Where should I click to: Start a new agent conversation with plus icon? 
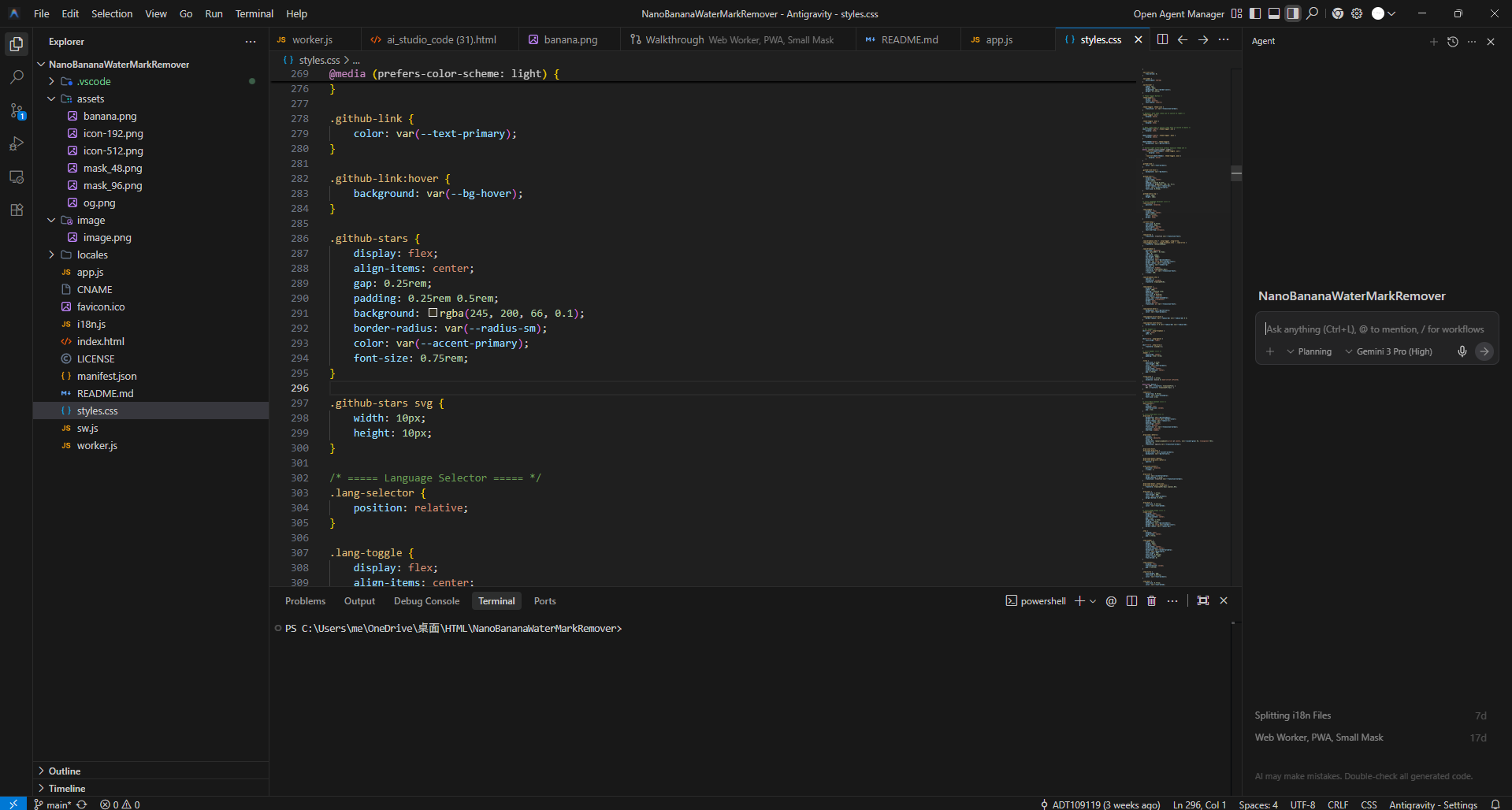(1433, 42)
